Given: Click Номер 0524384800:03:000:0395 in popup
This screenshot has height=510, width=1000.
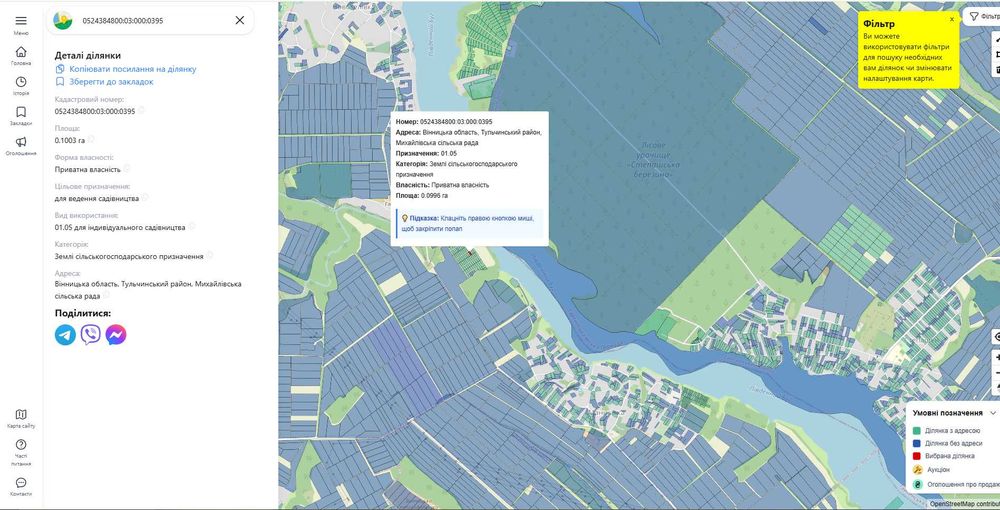Looking at the screenshot, I should tap(444, 122).
